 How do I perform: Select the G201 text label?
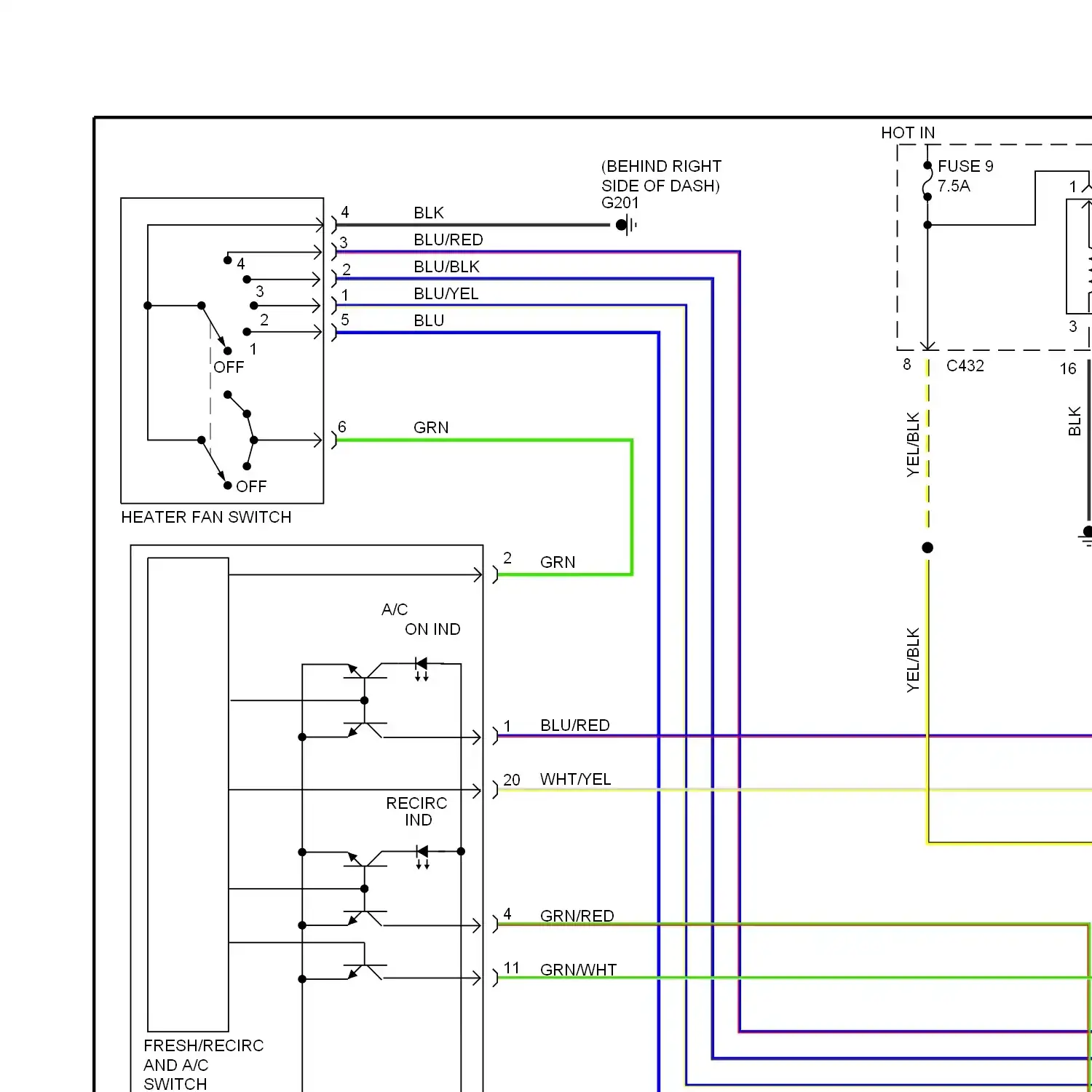click(620, 202)
